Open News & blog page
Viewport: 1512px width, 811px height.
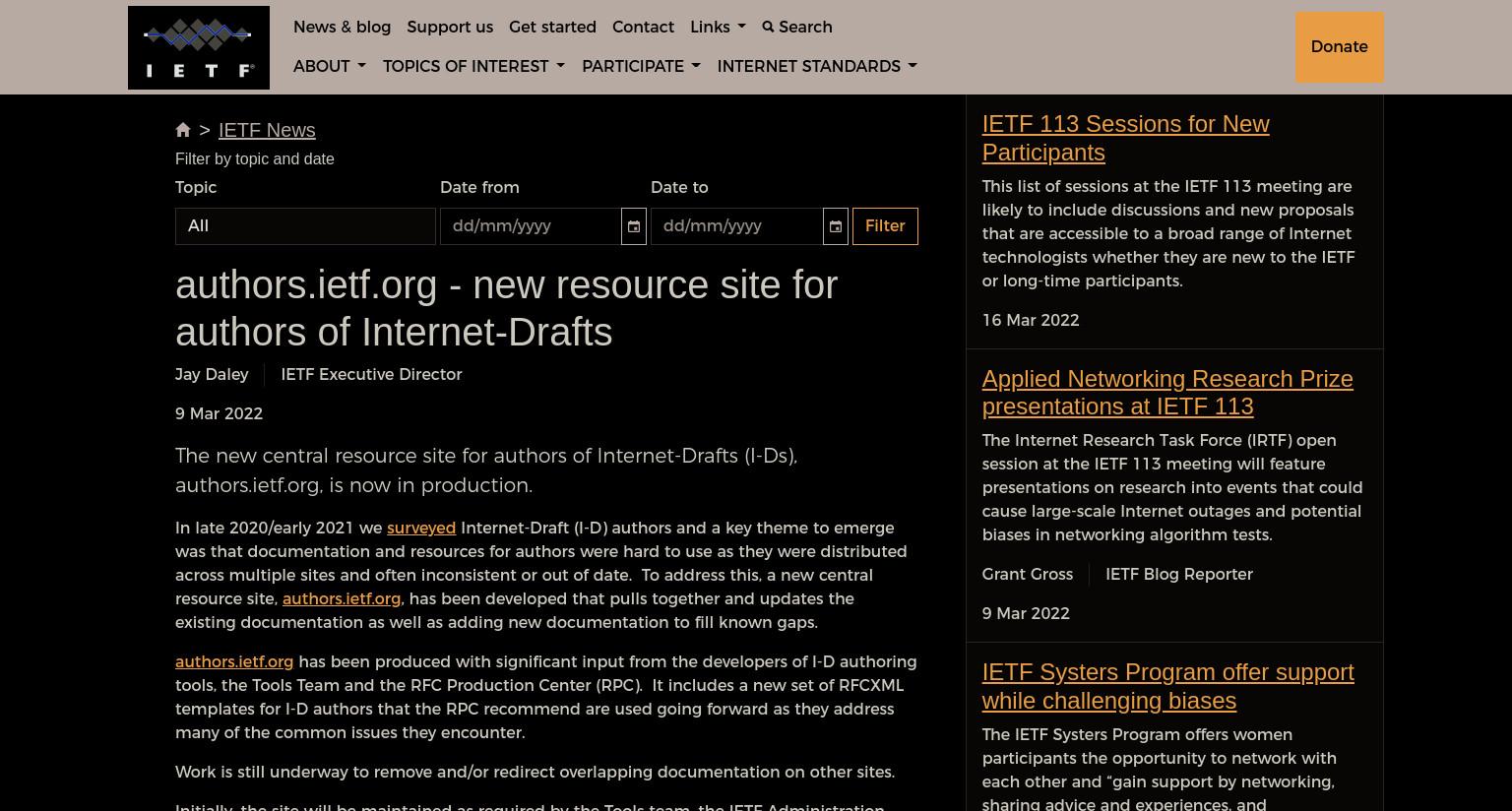click(x=342, y=27)
